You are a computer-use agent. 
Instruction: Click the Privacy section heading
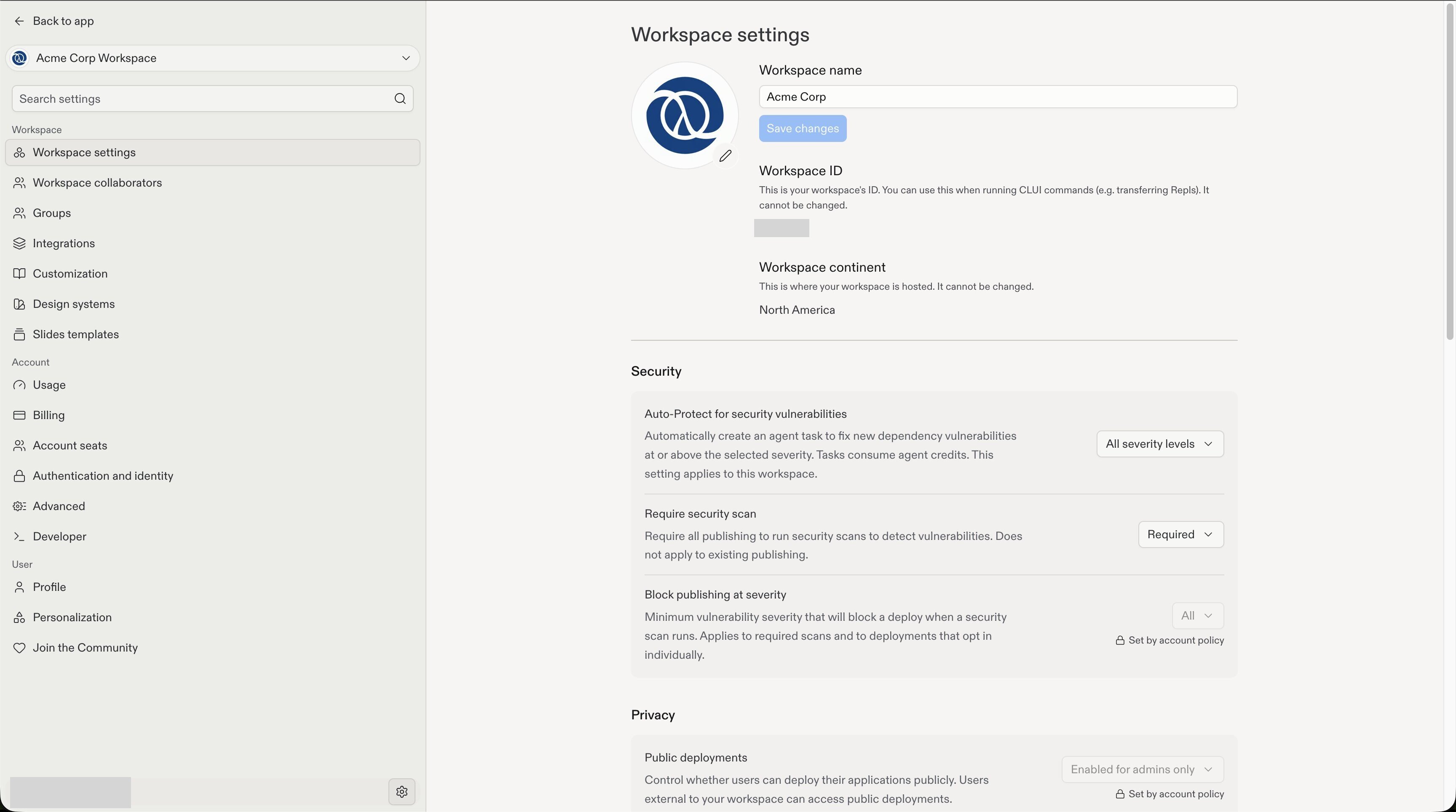pyautogui.click(x=653, y=715)
